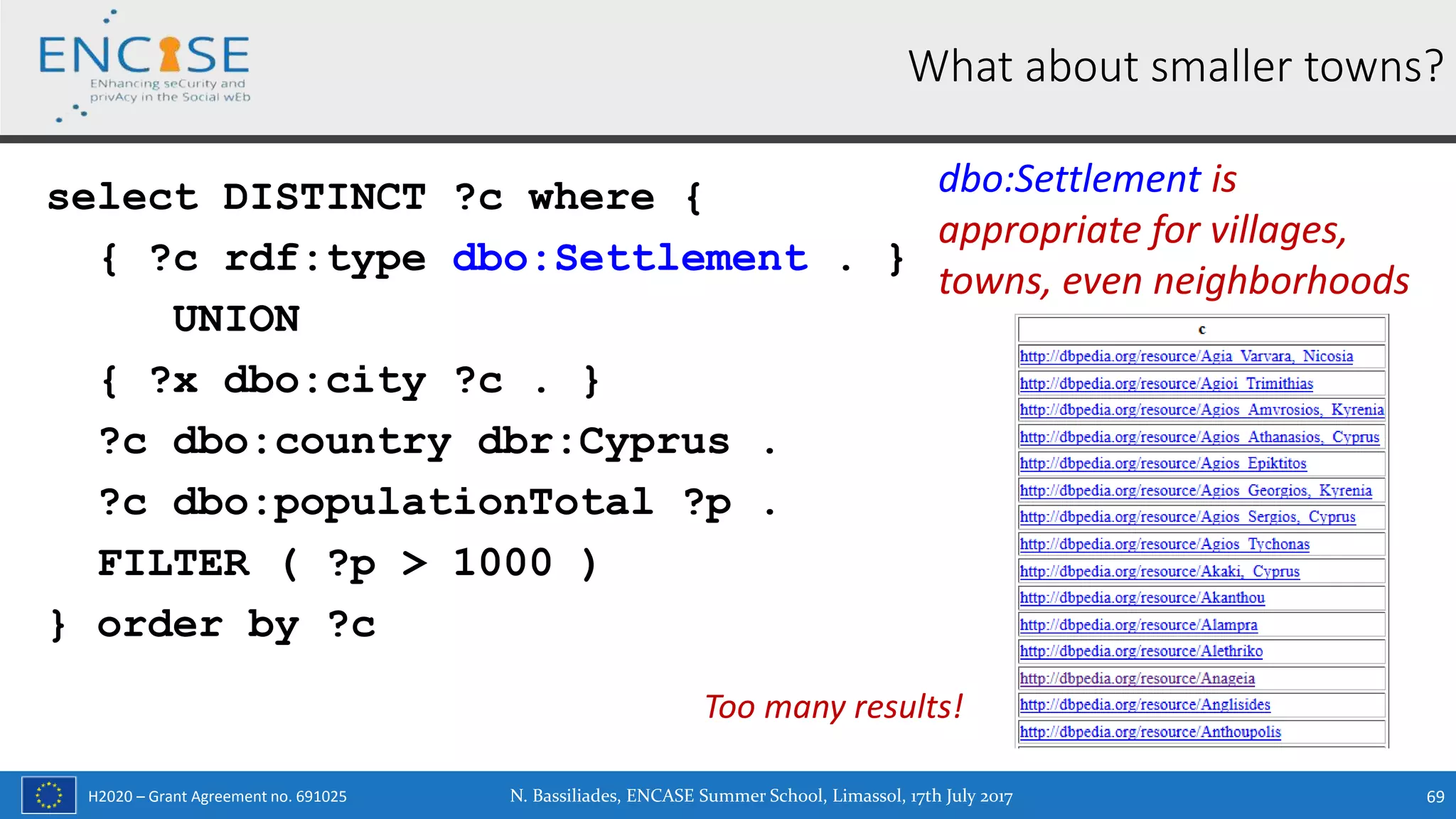Screen dimensions: 1456x819
Task: Open the Agios_Epiktitos resource link
Action: pyautogui.click(x=1162, y=464)
